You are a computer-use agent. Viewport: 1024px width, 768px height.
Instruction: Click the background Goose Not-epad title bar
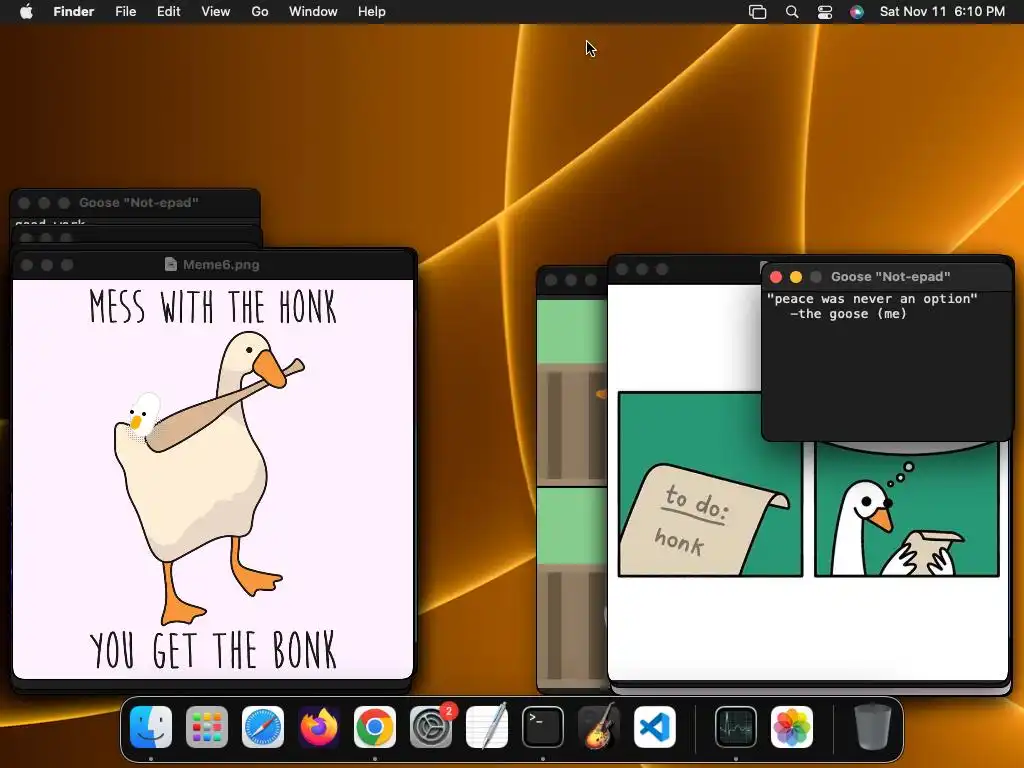coord(135,202)
